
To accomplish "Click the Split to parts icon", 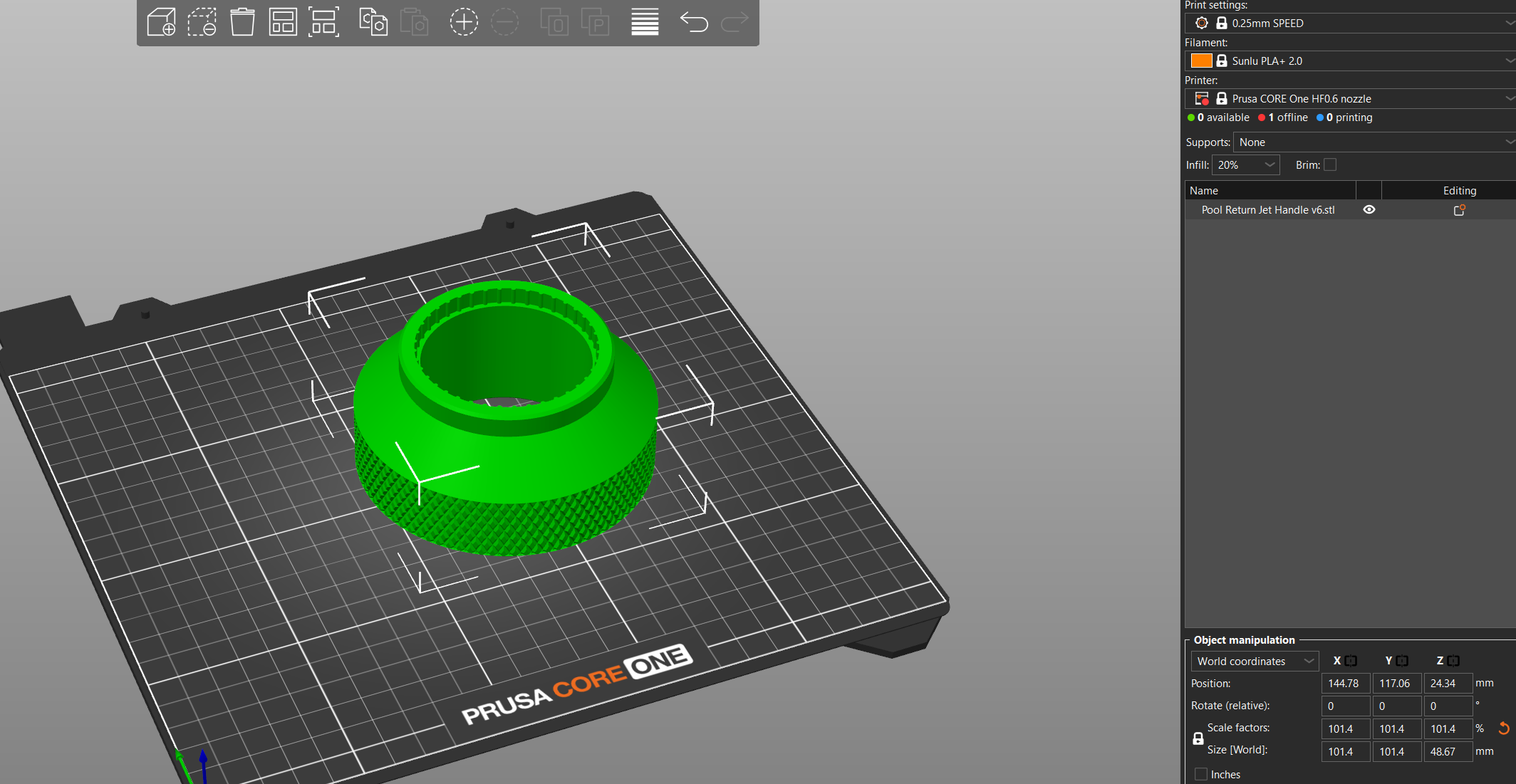I will 595,22.
